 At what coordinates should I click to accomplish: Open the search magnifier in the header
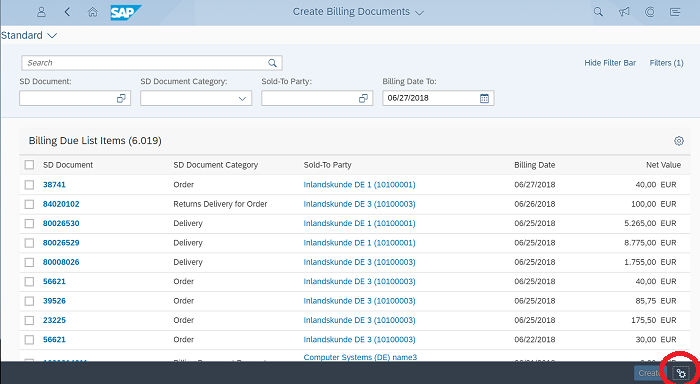coord(598,12)
